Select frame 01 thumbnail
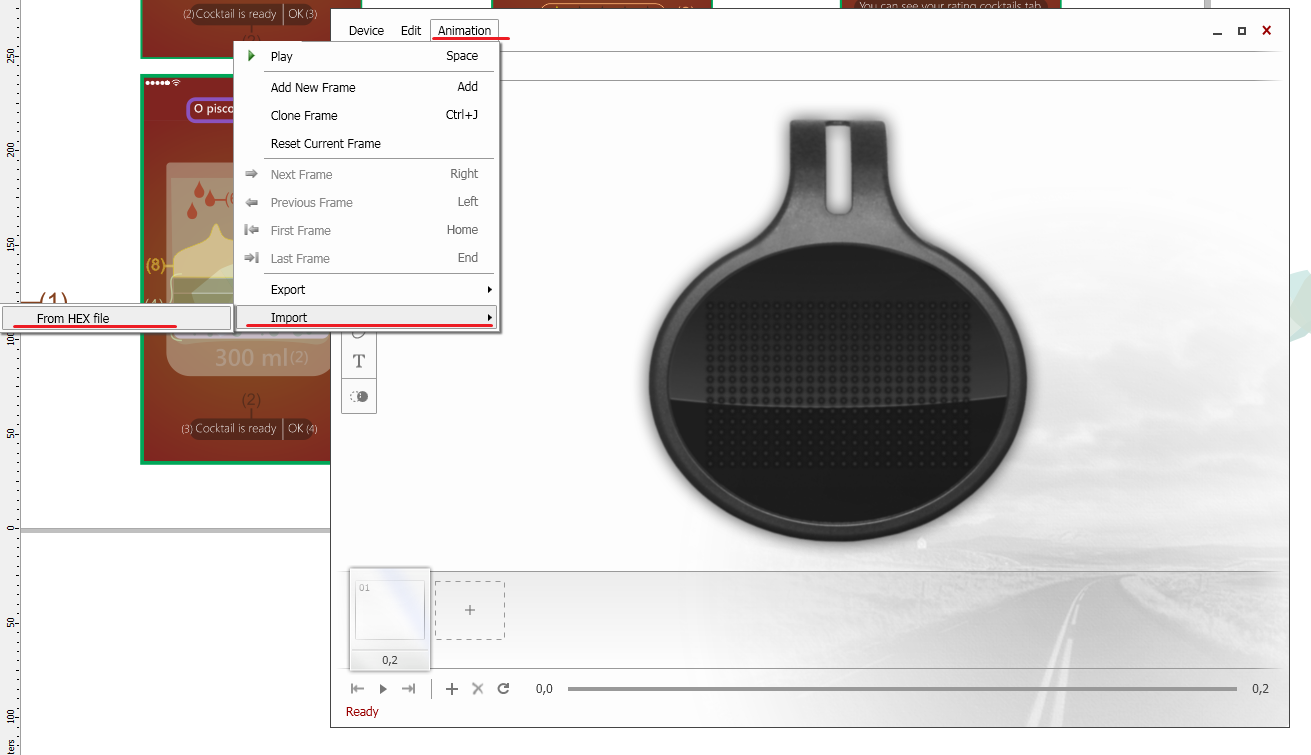The width and height of the screenshot is (1311, 755). click(x=390, y=610)
